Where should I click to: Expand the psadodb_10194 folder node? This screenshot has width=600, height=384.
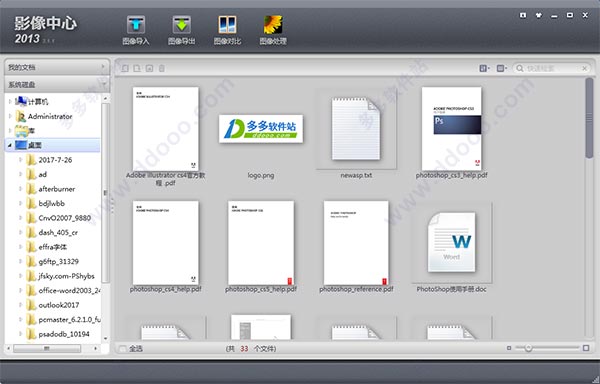tap(20, 334)
